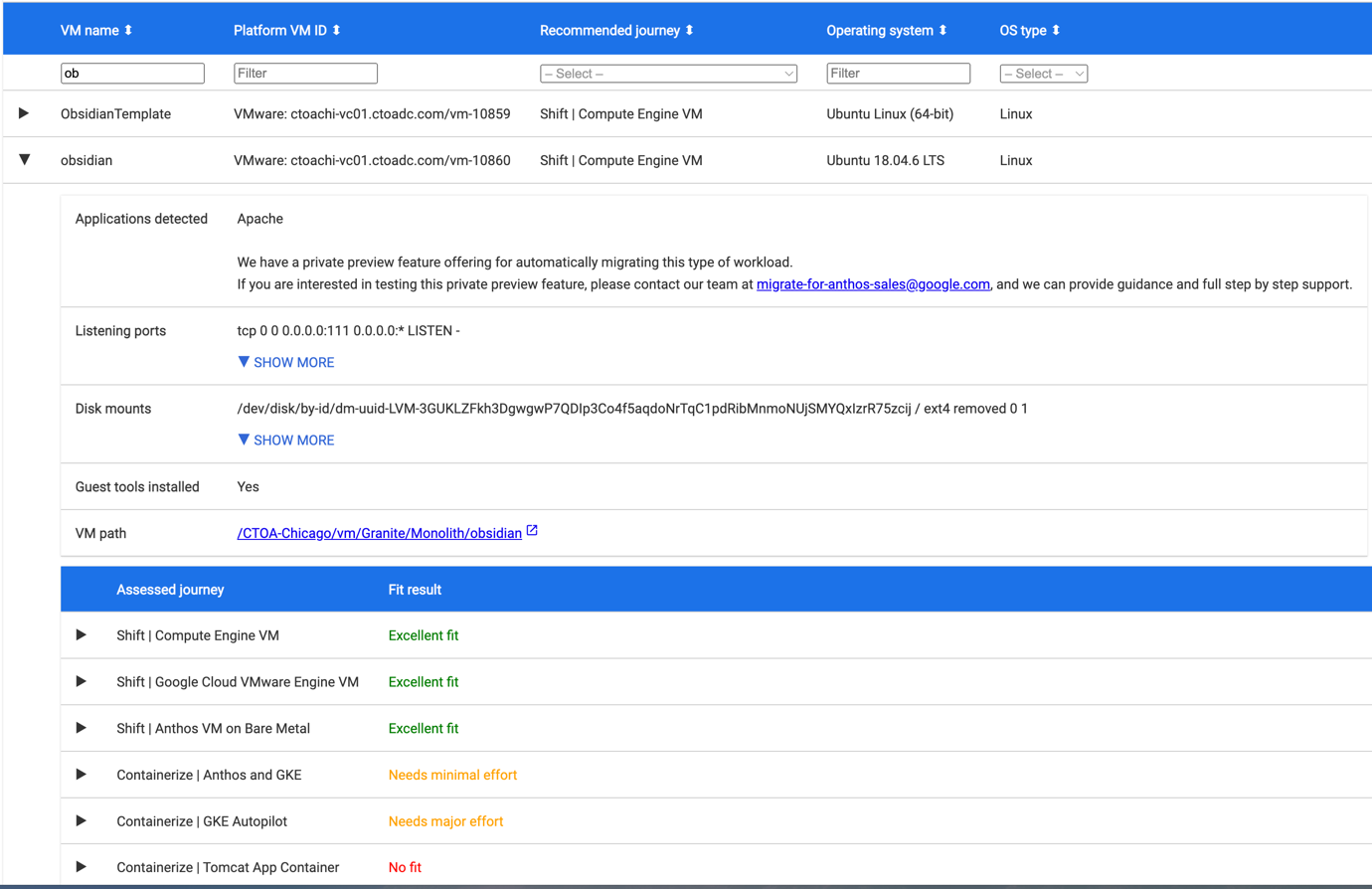
Task: Expand Shift | Anthos VM on Bare Metal journey
Action: click(82, 728)
